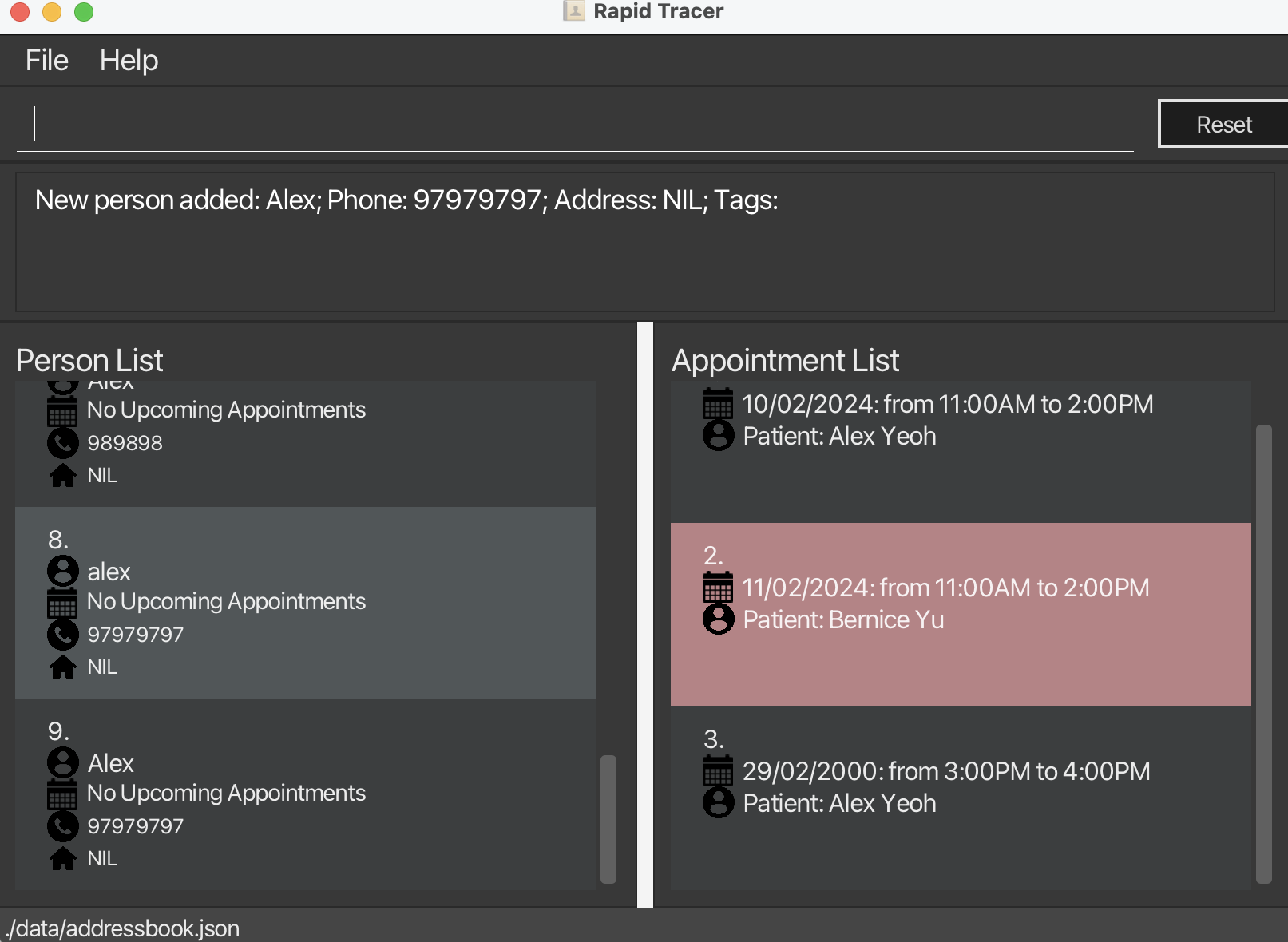Click the patient icon for the 10/02/2024 Alex Yeoh appointment

tap(719, 436)
